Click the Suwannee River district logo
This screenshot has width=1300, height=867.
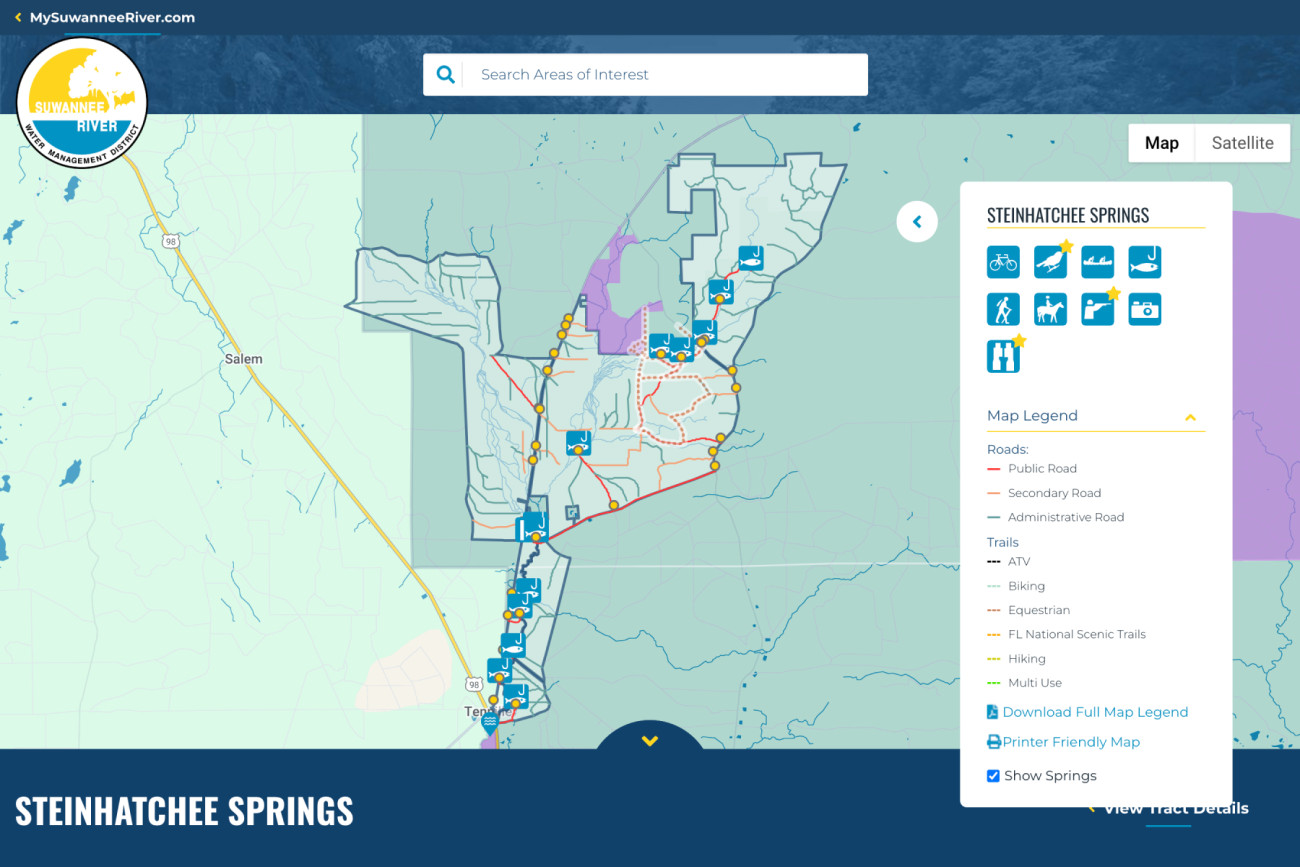pyautogui.click(x=82, y=103)
